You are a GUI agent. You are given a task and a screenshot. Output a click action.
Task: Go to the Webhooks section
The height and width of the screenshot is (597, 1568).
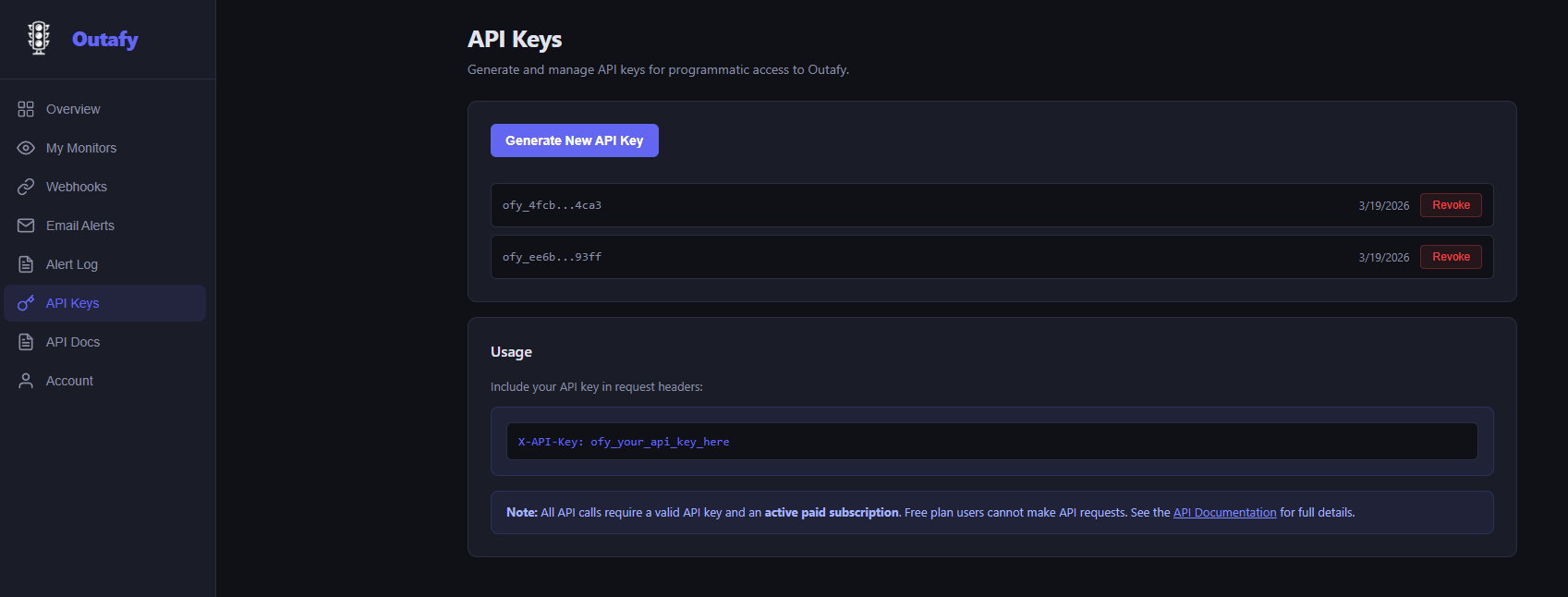[x=77, y=187]
